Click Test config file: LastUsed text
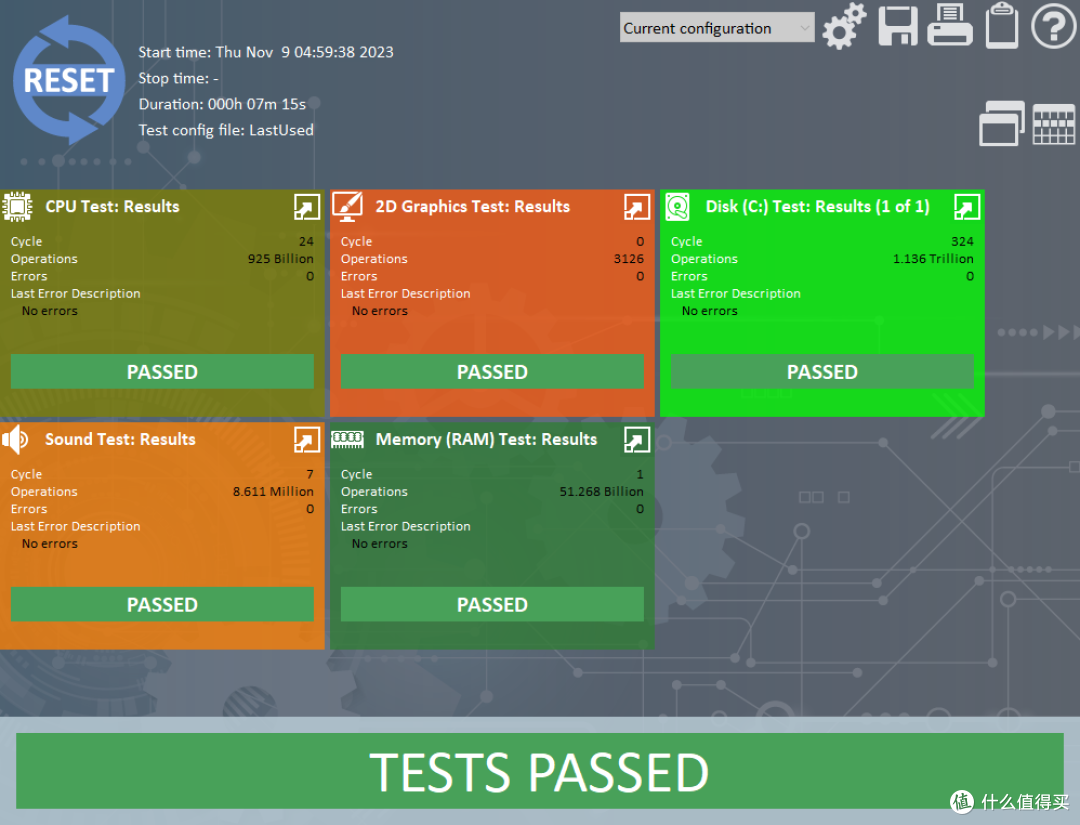Image resolution: width=1080 pixels, height=825 pixels. pyautogui.click(x=226, y=130)
